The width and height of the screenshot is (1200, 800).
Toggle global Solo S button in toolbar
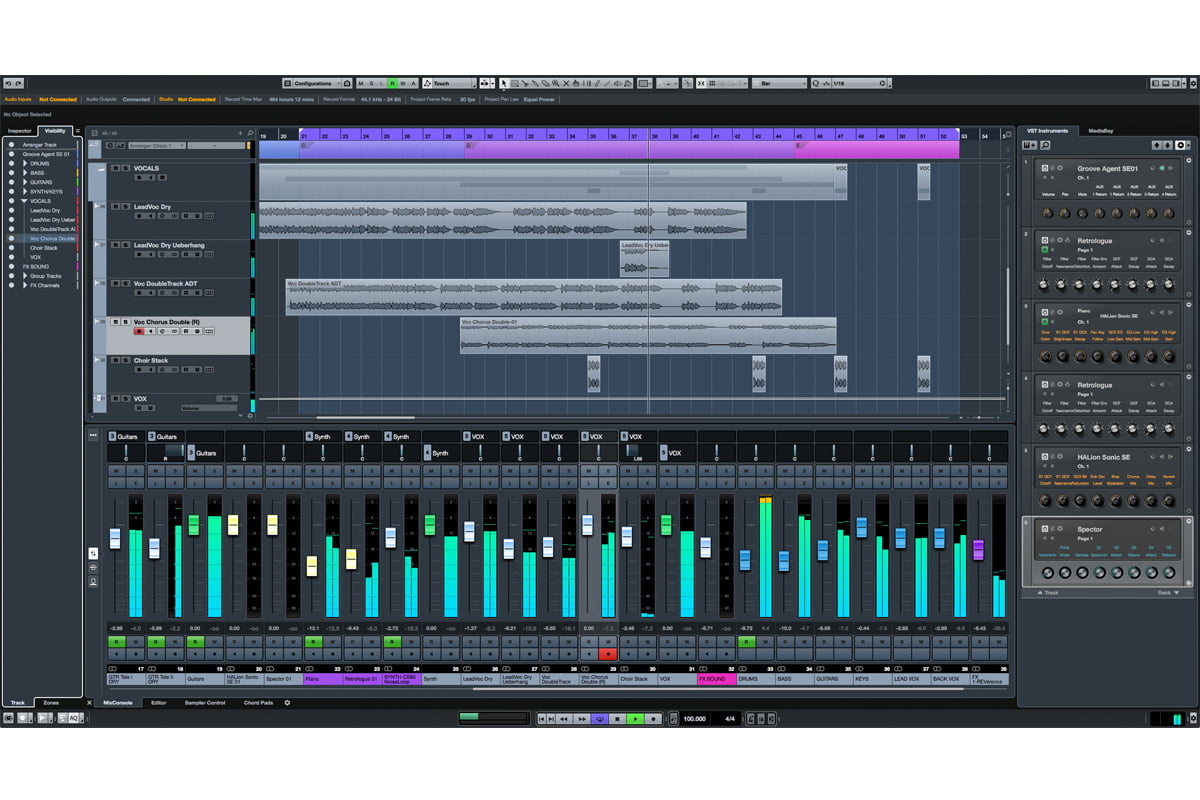coord(372,83)
